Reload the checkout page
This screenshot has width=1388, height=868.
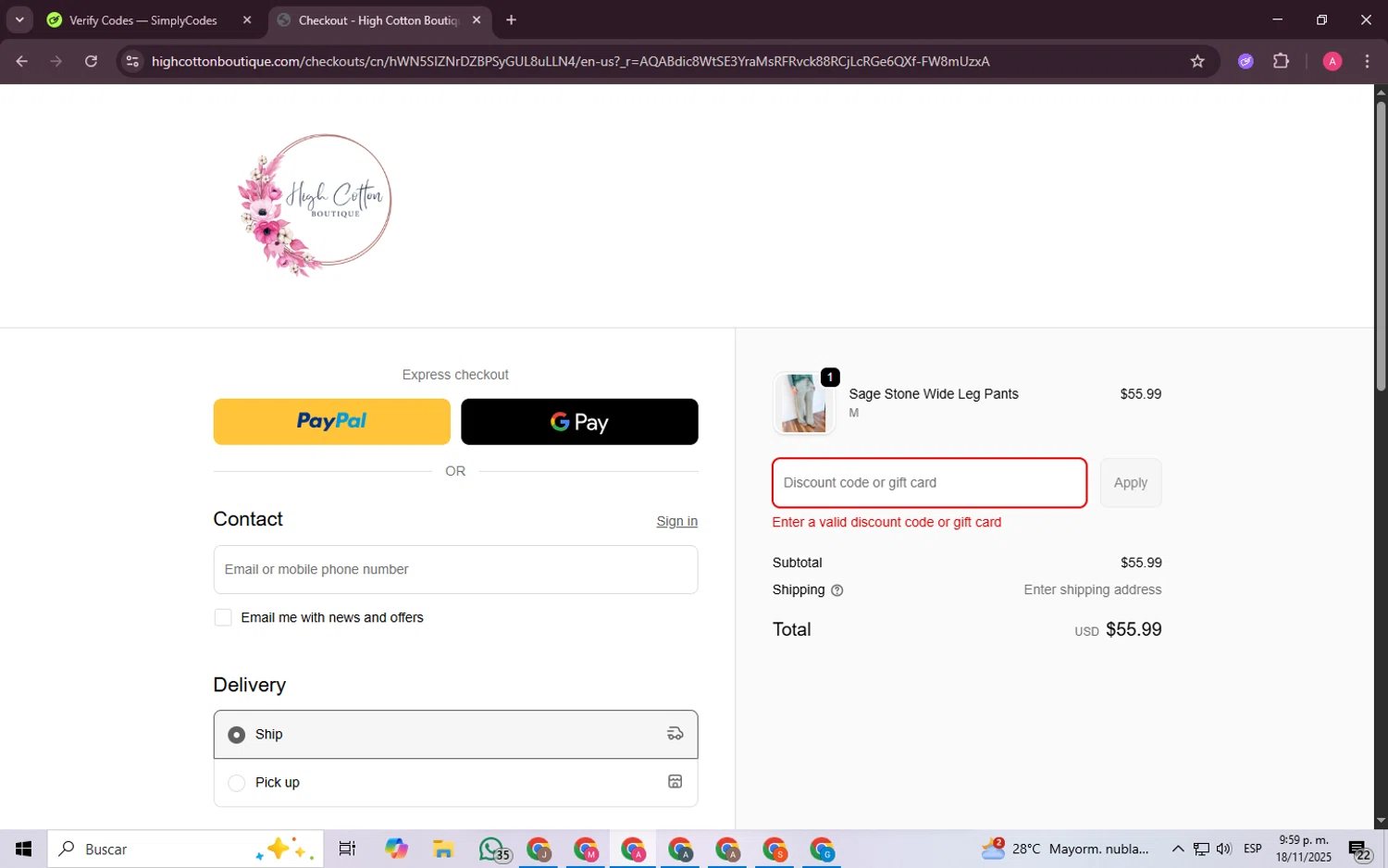click(x=91, y=61)
